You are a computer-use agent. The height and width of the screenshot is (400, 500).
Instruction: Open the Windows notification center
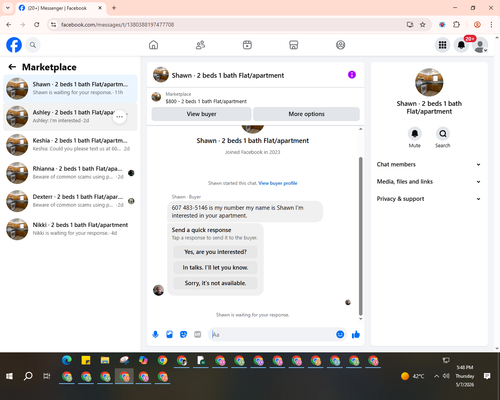tap(487, 376)
